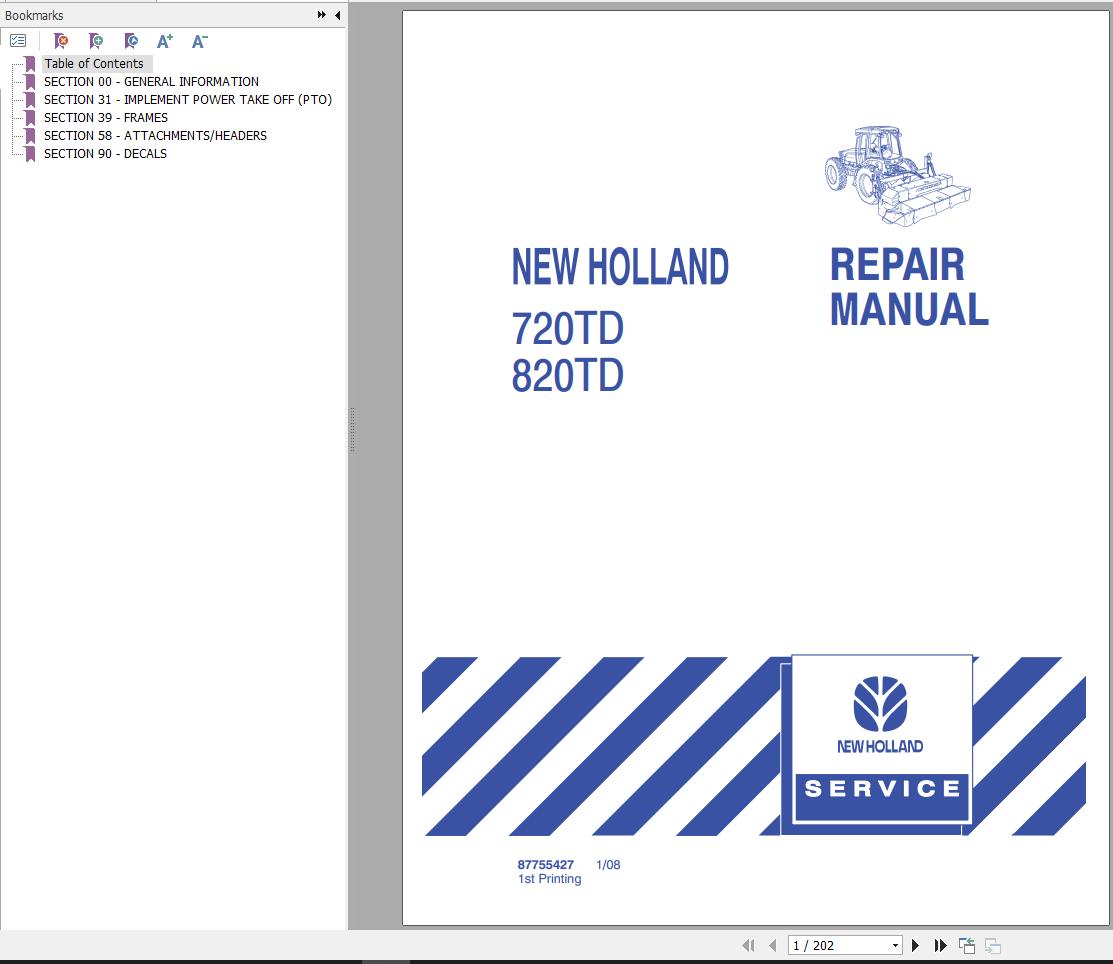The image size is (1113, 964).
Task: Click bookmark ribbon icon beside SECTION 39
Action: point(30,118)
